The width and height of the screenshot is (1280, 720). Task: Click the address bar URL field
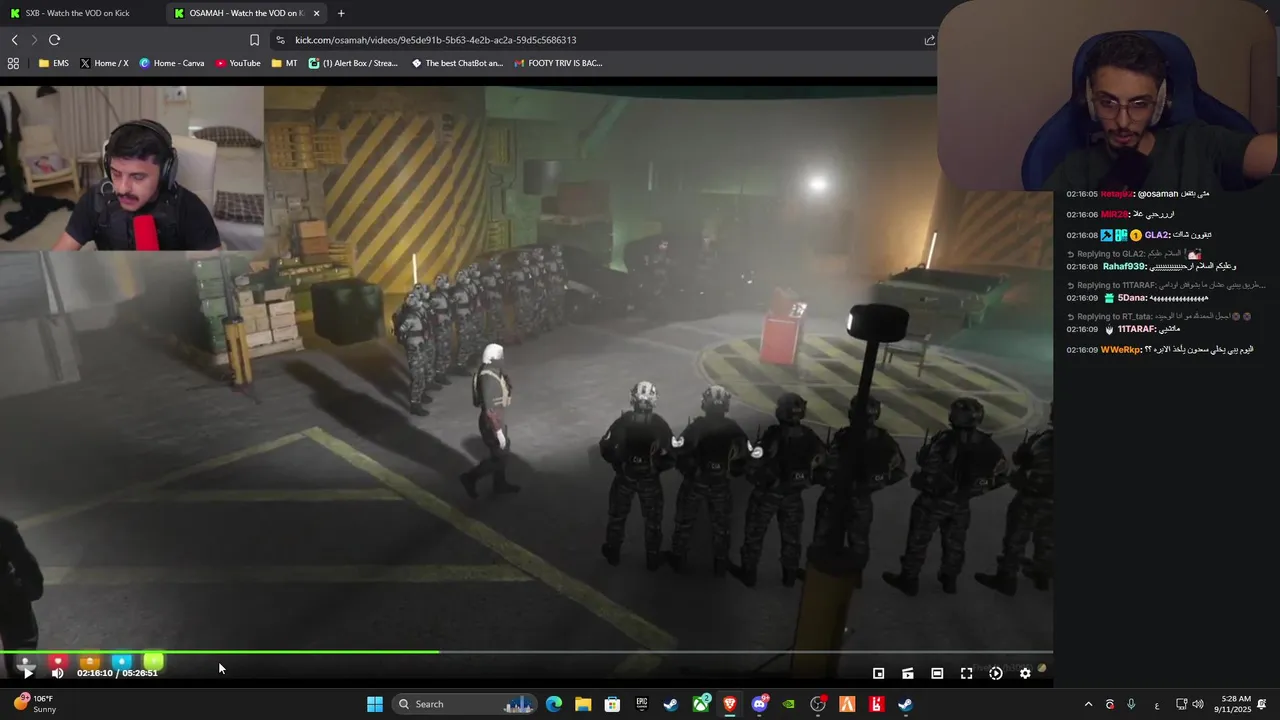click(x=600, y=40)
